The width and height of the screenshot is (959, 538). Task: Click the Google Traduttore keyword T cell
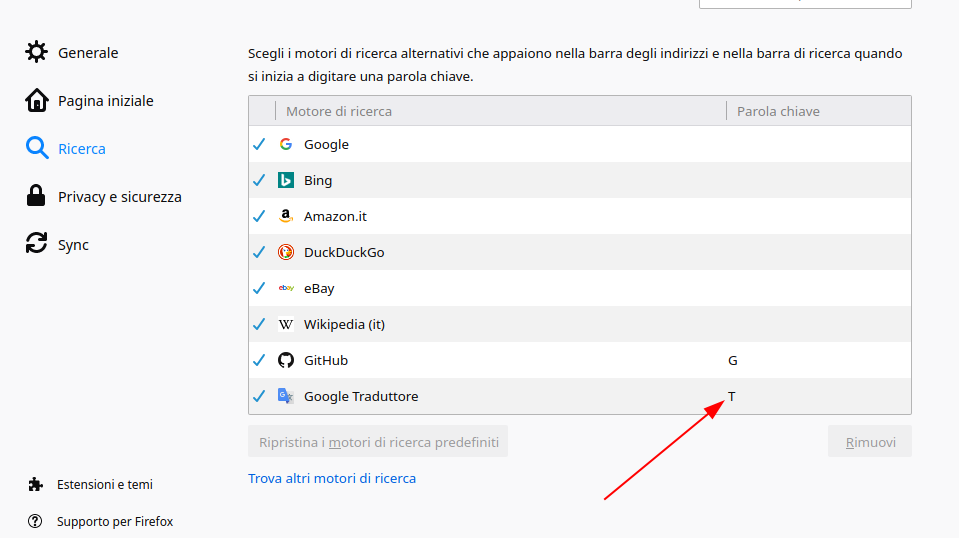(731, 397)
